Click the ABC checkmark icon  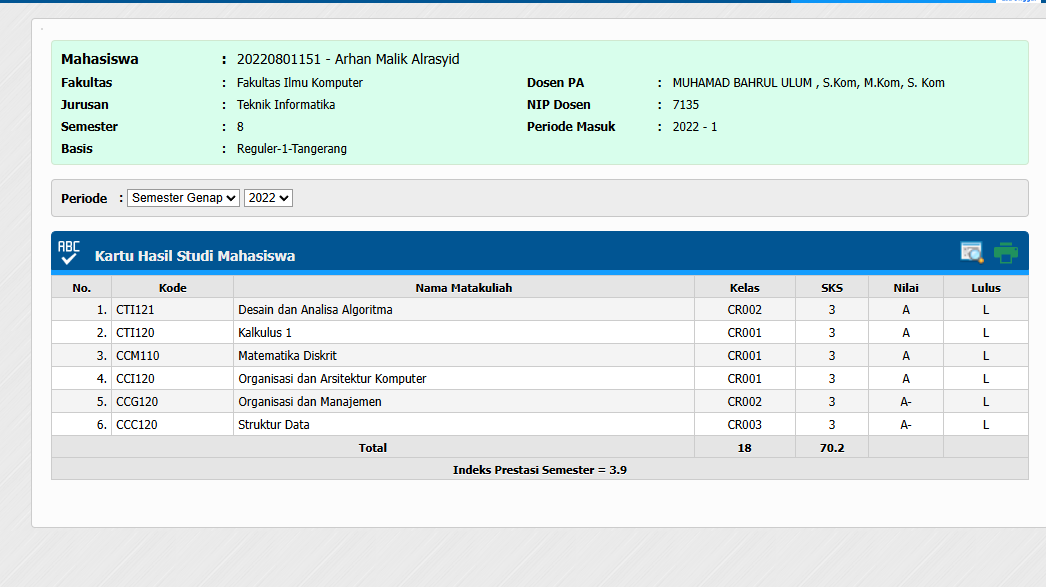pos(68,252)
